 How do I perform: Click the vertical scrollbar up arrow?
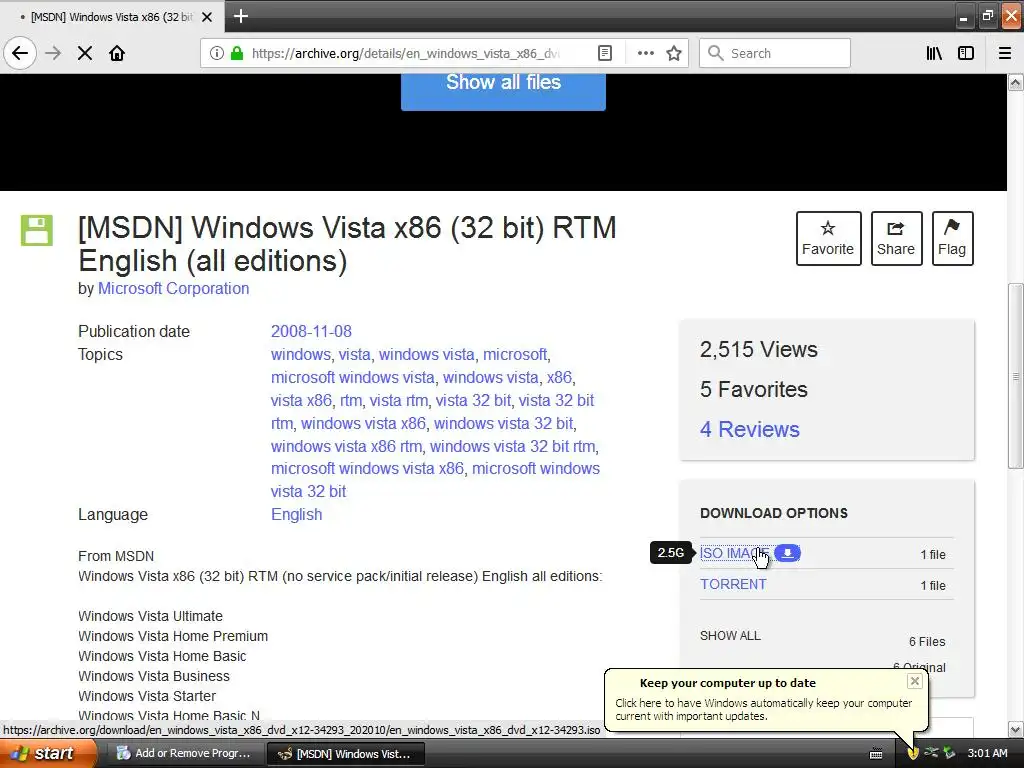coord(1015,82)
